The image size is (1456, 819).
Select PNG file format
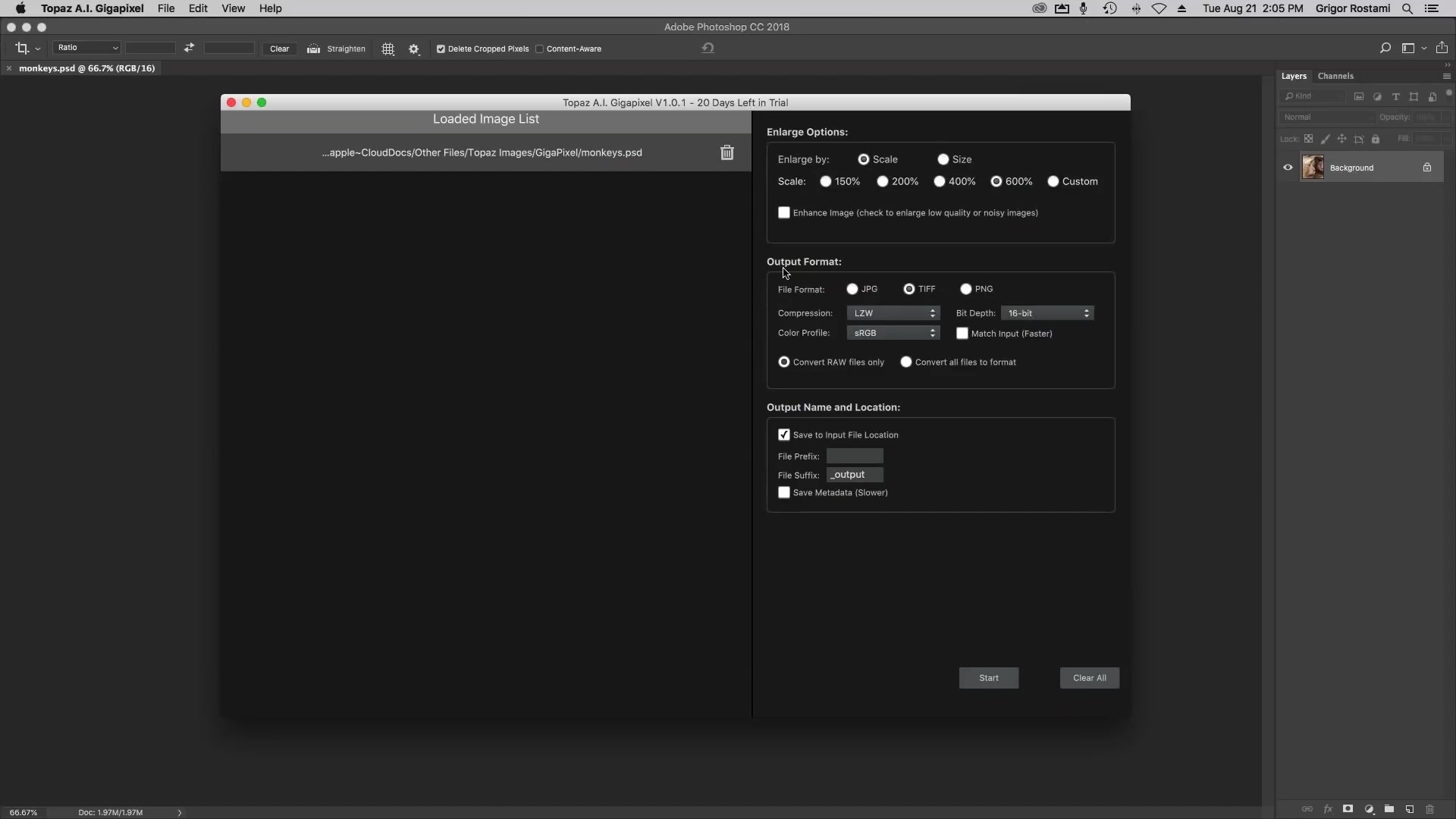[965, 289]
